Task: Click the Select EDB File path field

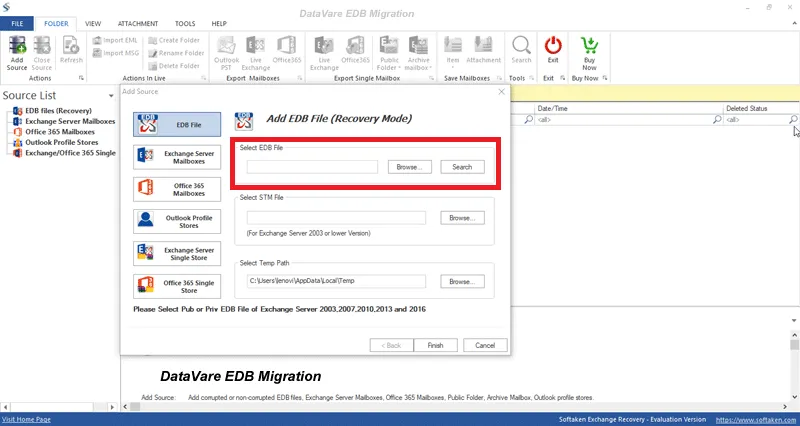Action: click(x=312, y=167)
